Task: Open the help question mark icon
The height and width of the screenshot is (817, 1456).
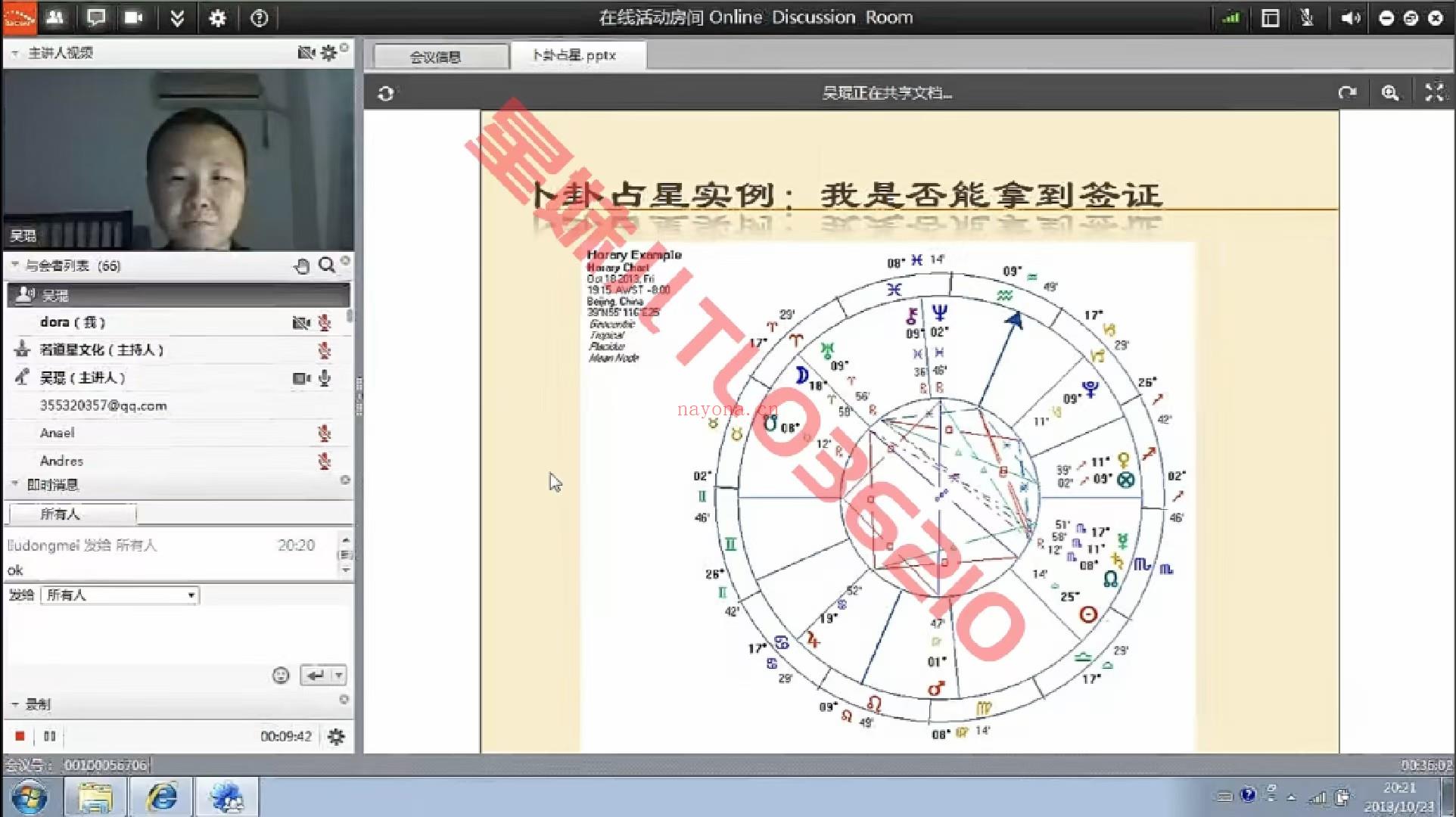Action: [259, 17]
